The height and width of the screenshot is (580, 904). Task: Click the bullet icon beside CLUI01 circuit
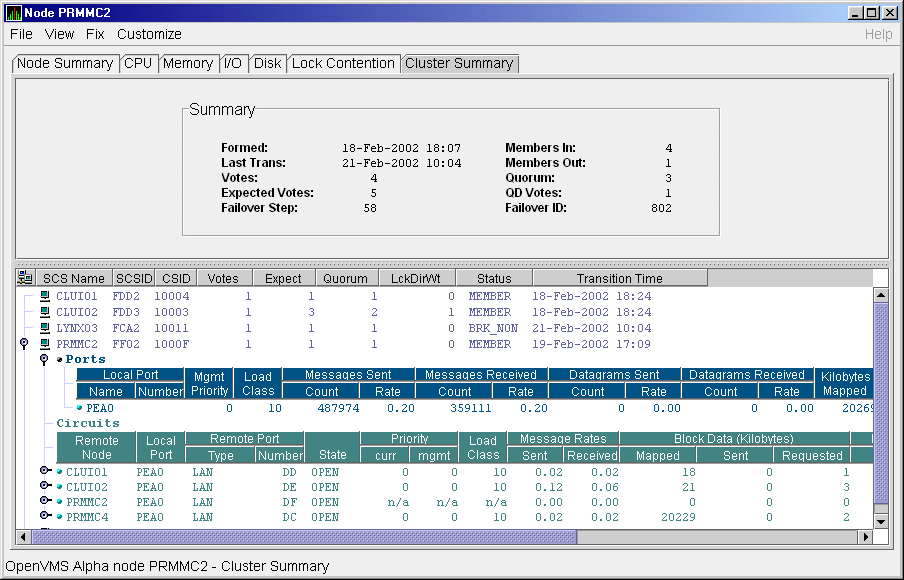pos(59,471)
